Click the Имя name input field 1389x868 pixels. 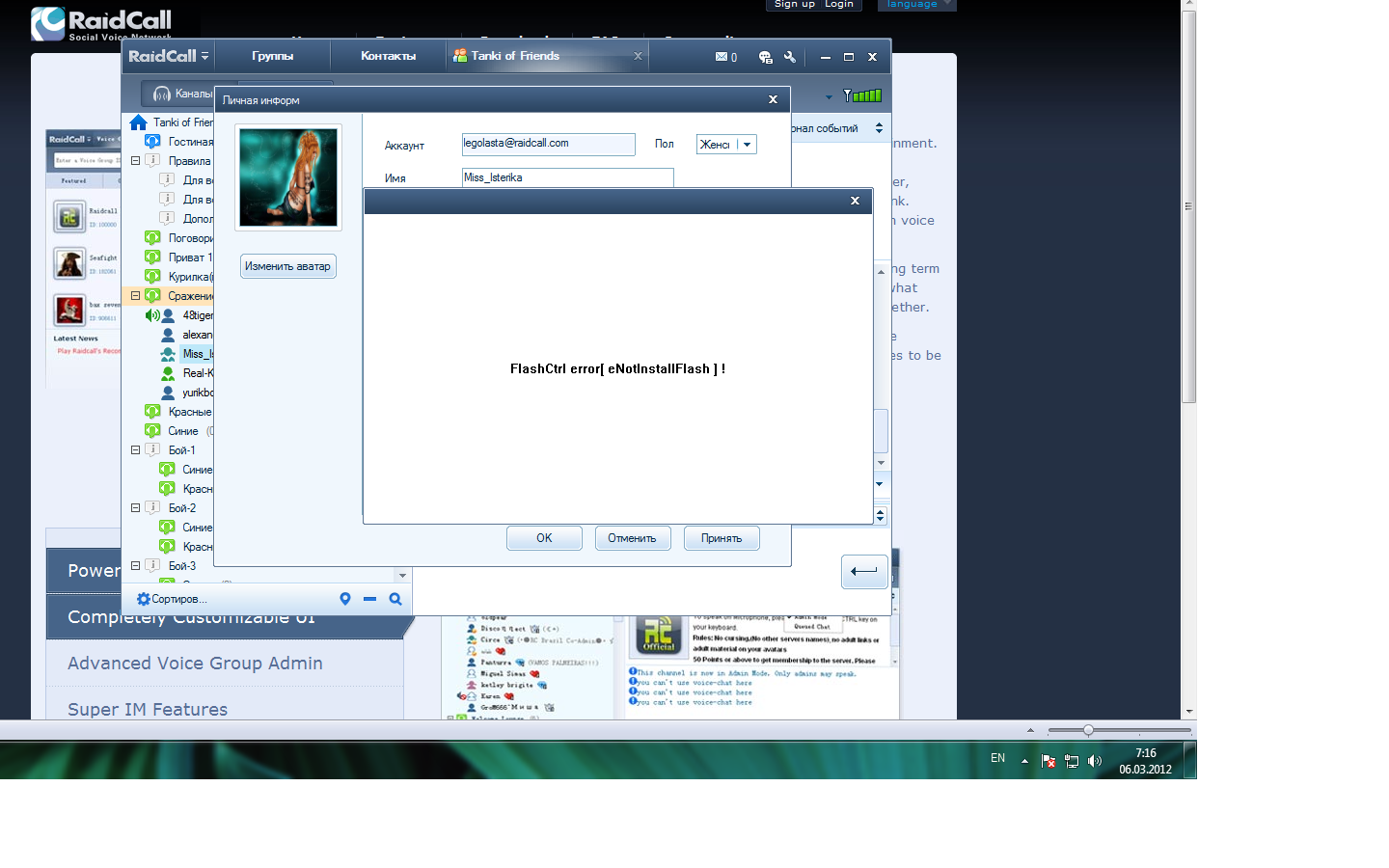[x=567, y=177]
